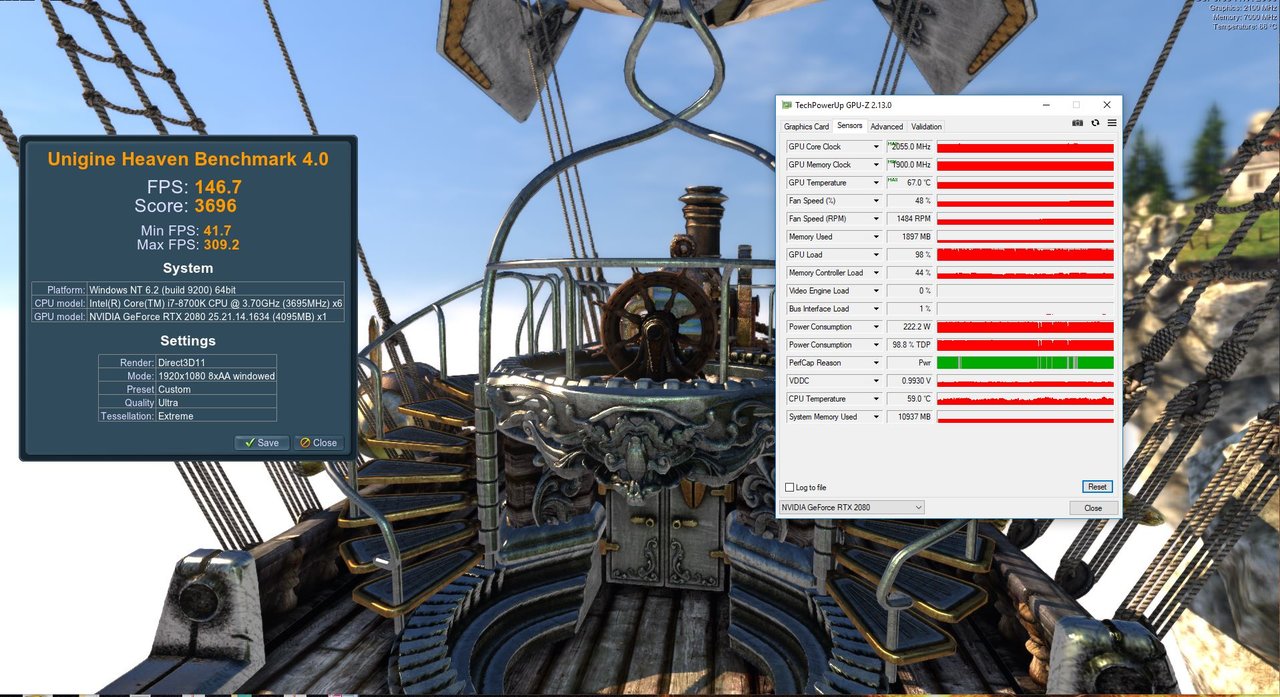Take a GPU-Z screenshot with camera icon
The width and height of the screenshot is (1280, 697).
1078,123
